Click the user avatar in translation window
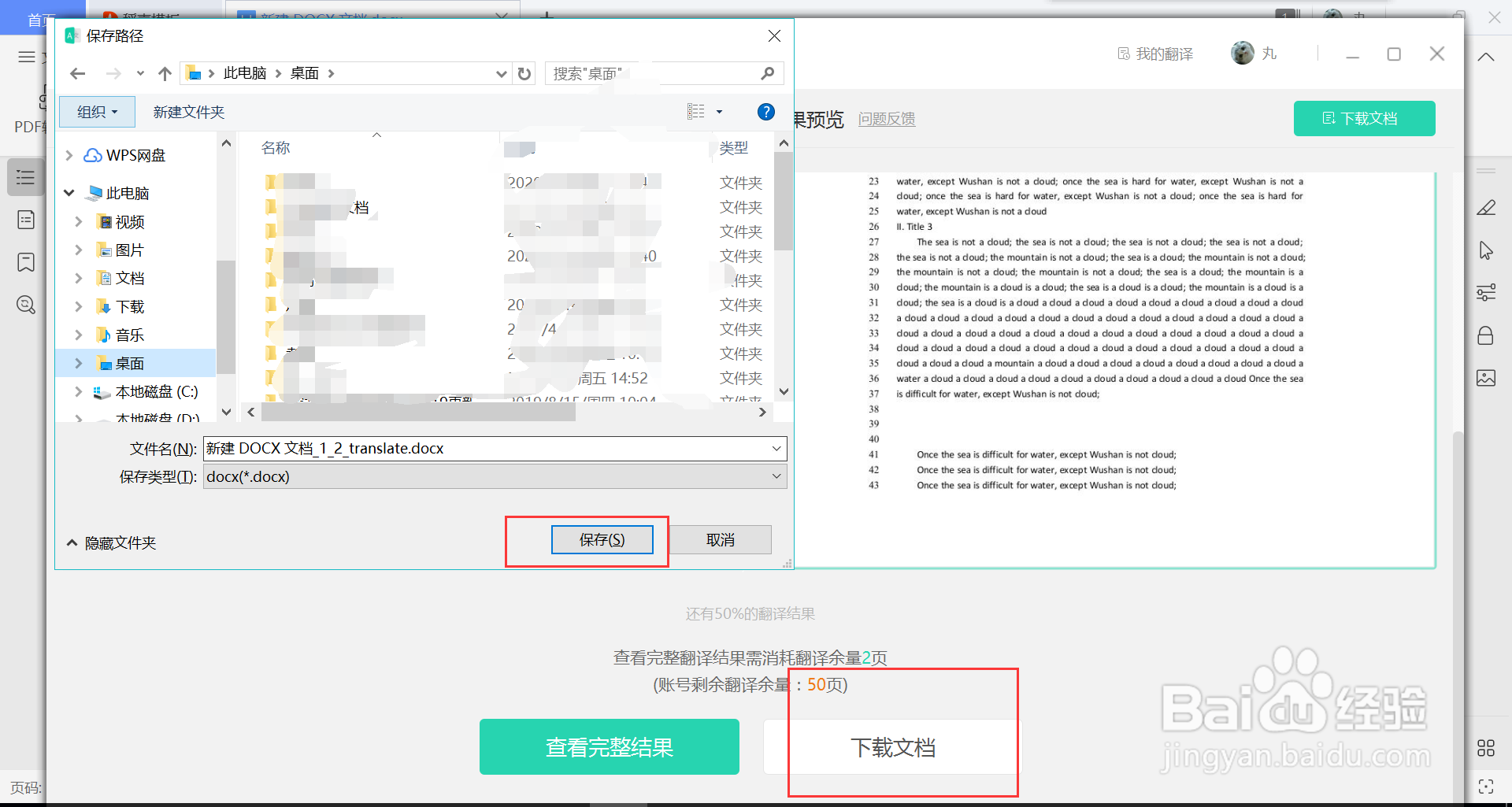This screenshot has width=1512, height=807. (x=1243, y=53)
